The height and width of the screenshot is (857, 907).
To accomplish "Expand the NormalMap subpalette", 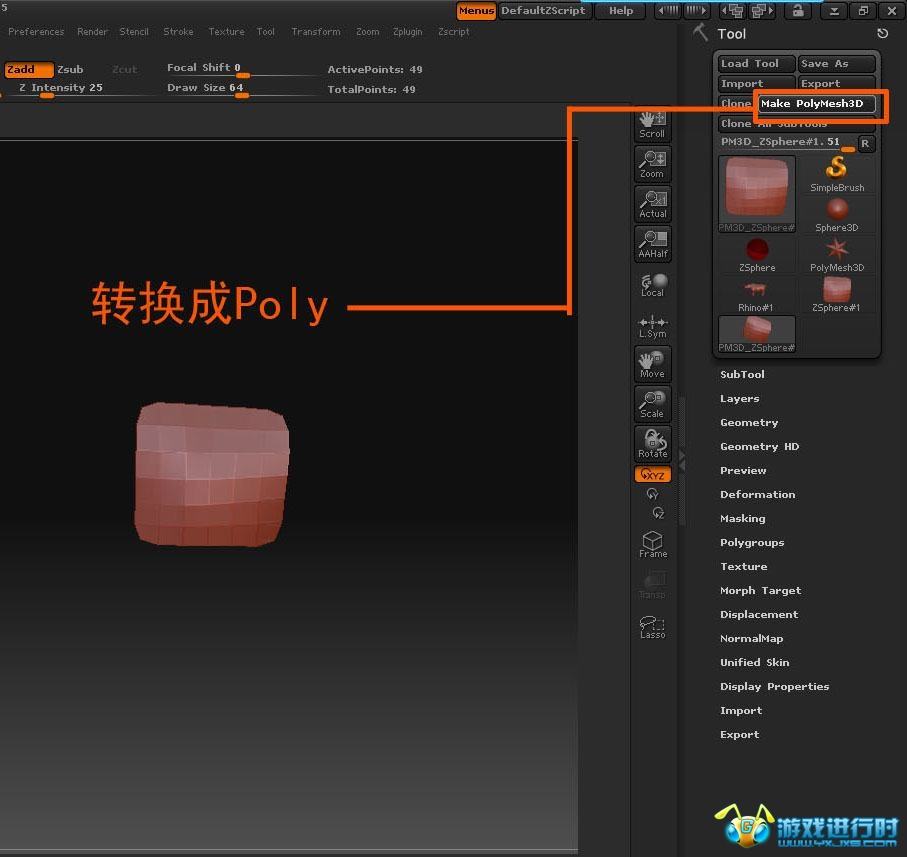I will click(751, 638).
